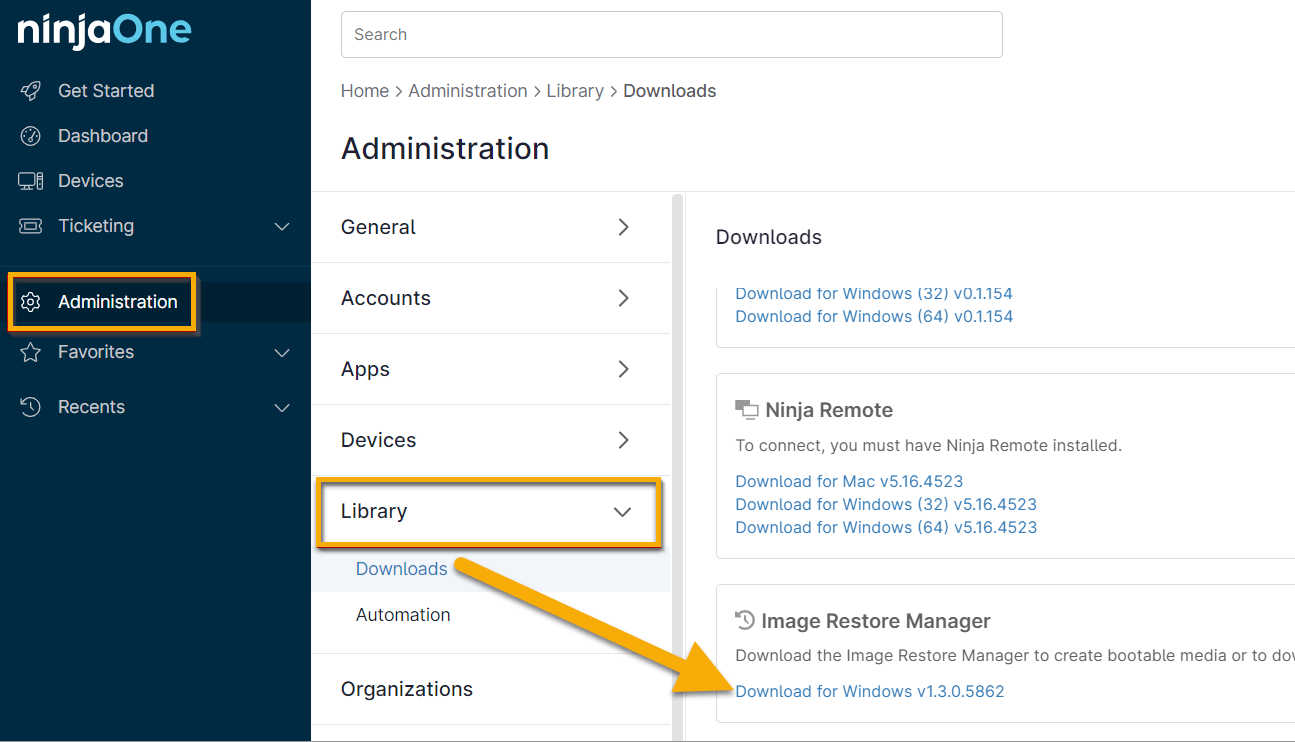
Task: Click into the Search field
Action: pyautogui.click(x=671, y=35)
